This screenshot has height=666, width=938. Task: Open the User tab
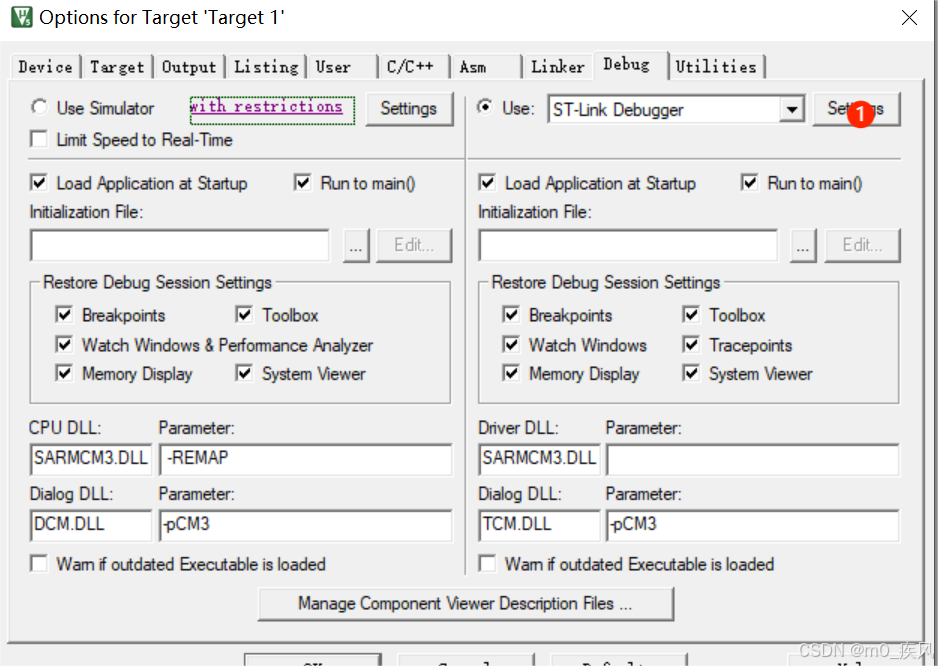(x=342, y=67)
